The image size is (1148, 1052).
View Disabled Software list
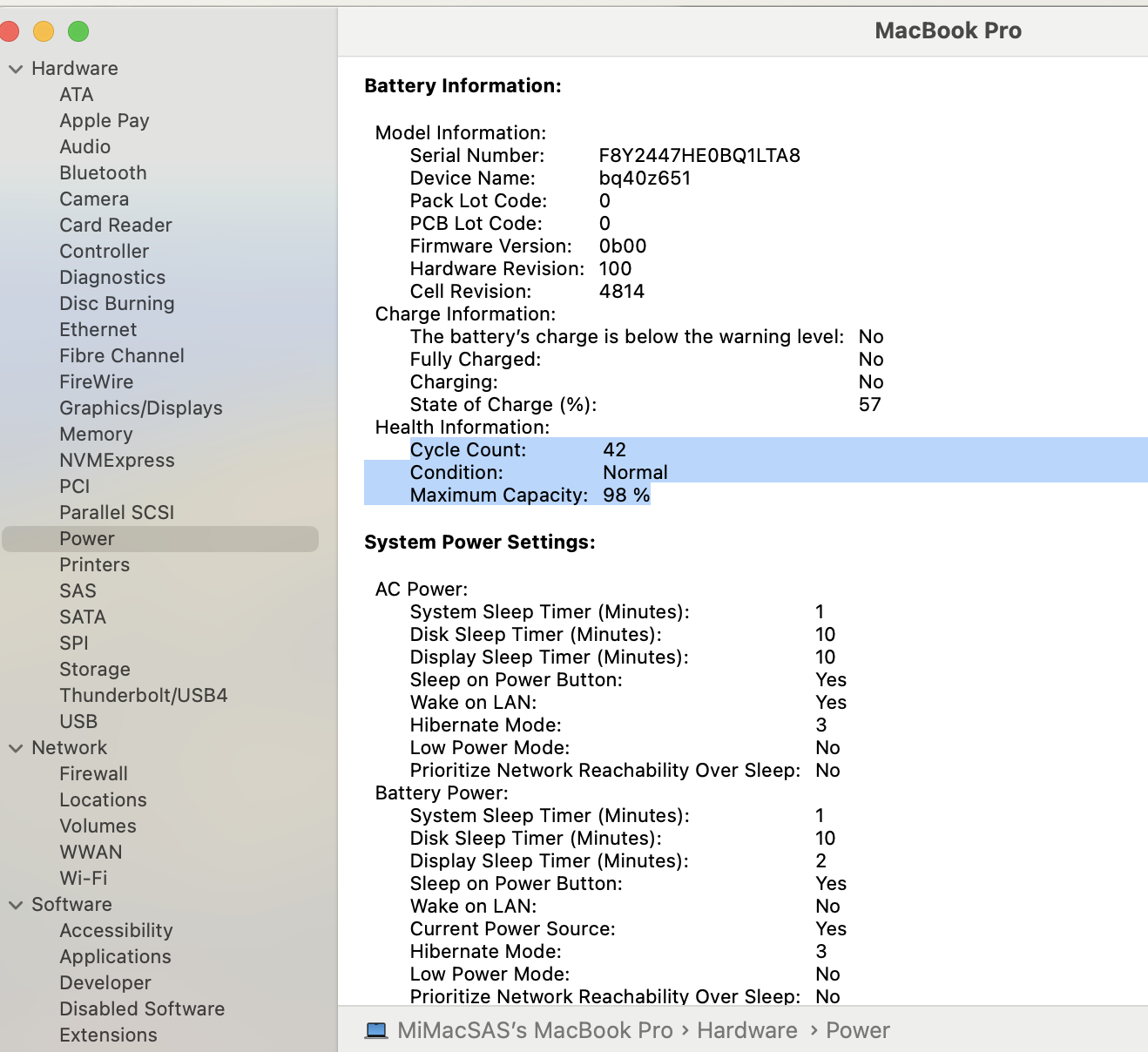pos(142,1009)
